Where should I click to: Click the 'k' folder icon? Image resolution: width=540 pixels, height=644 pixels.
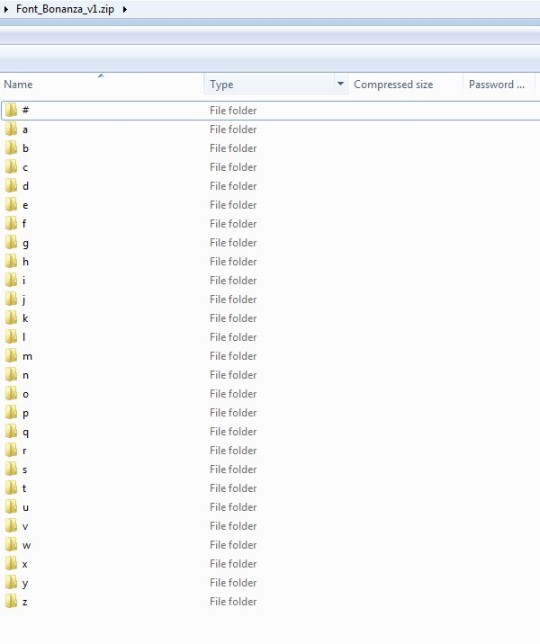point(11,318)
